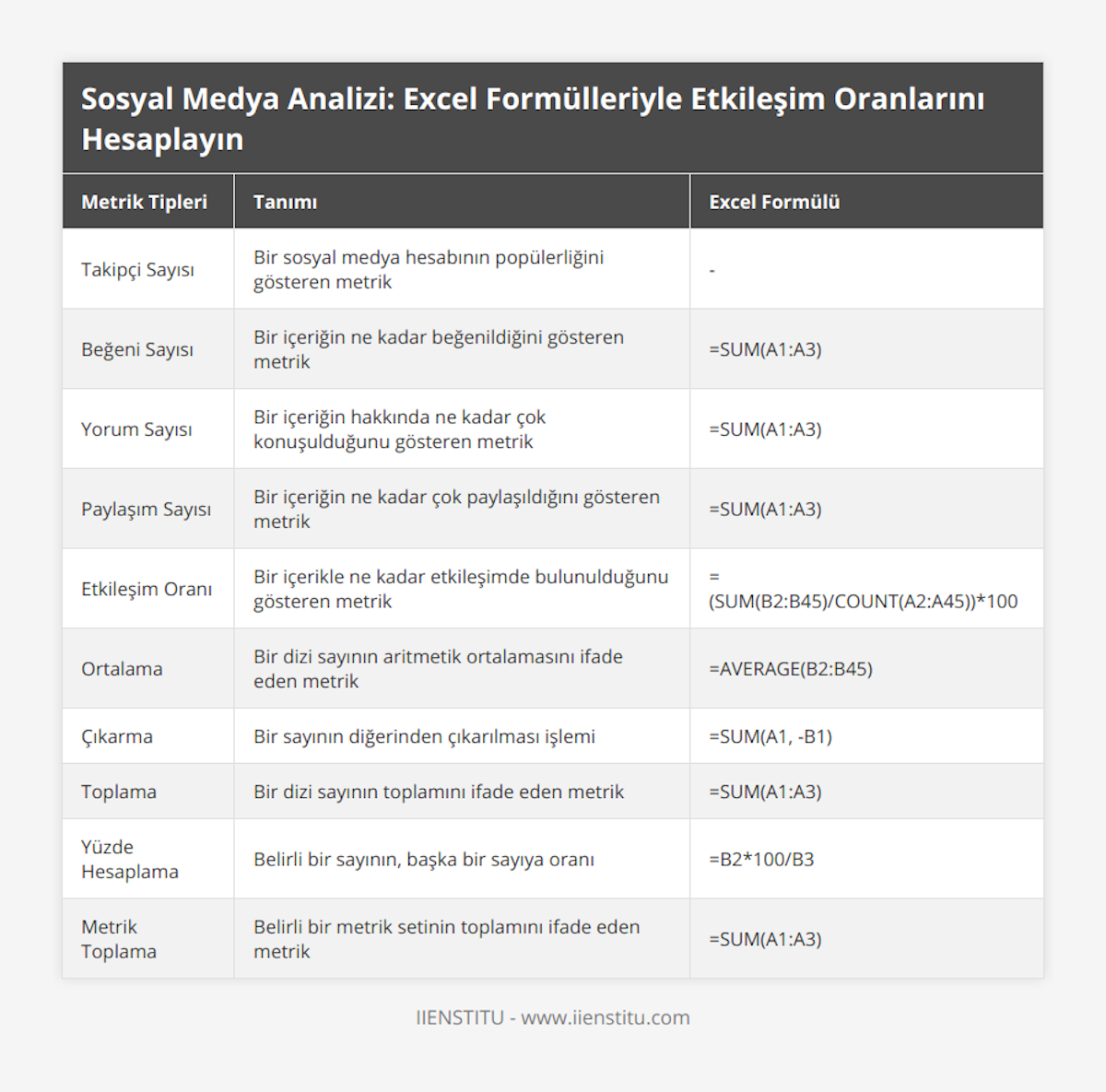Click the =SUM(A1, -B1) formula
This screenshot has width=1106, height=1092.
tap(770, 736)
